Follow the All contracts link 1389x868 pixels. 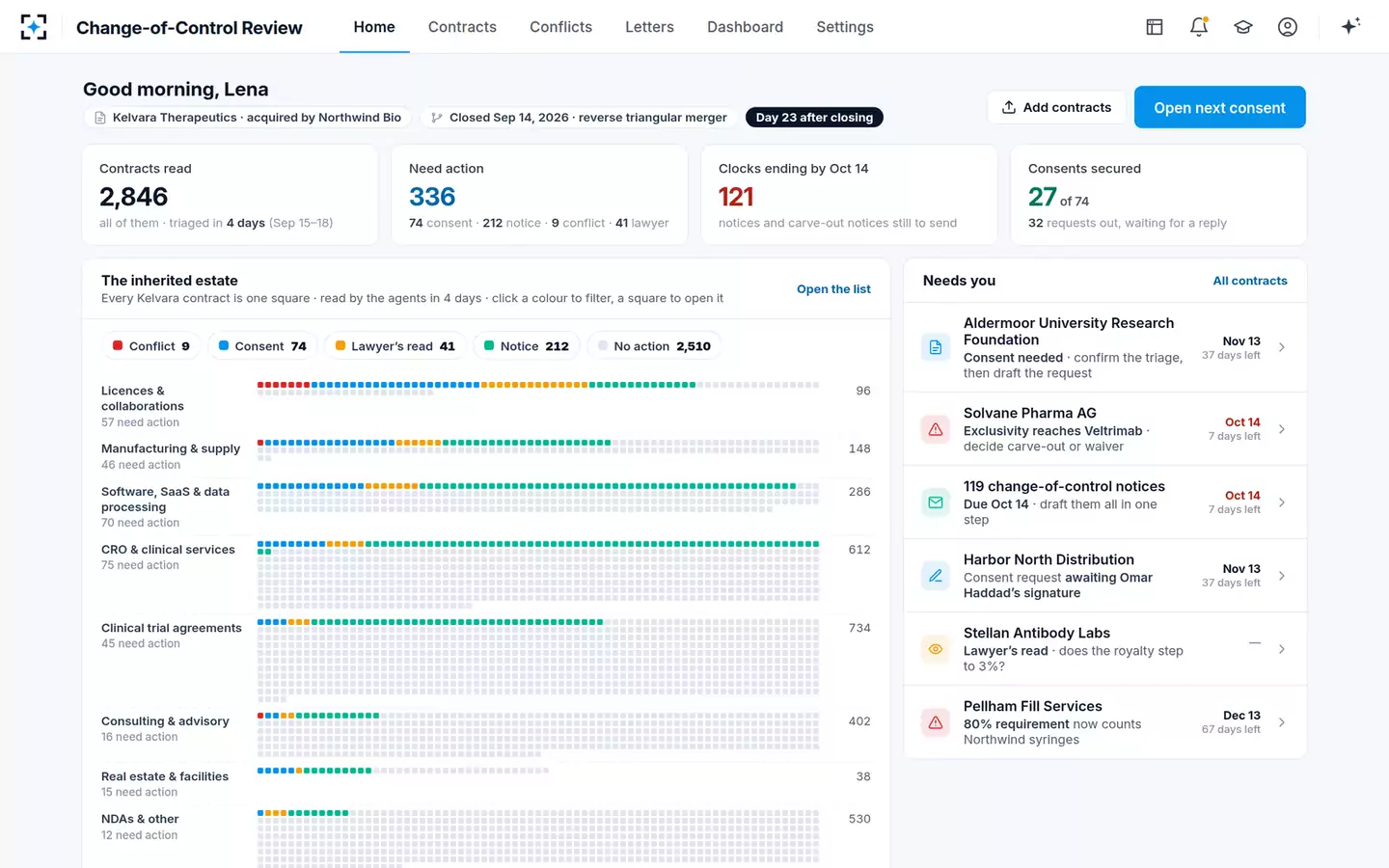pyautogui.click(x=1250, y=281)
